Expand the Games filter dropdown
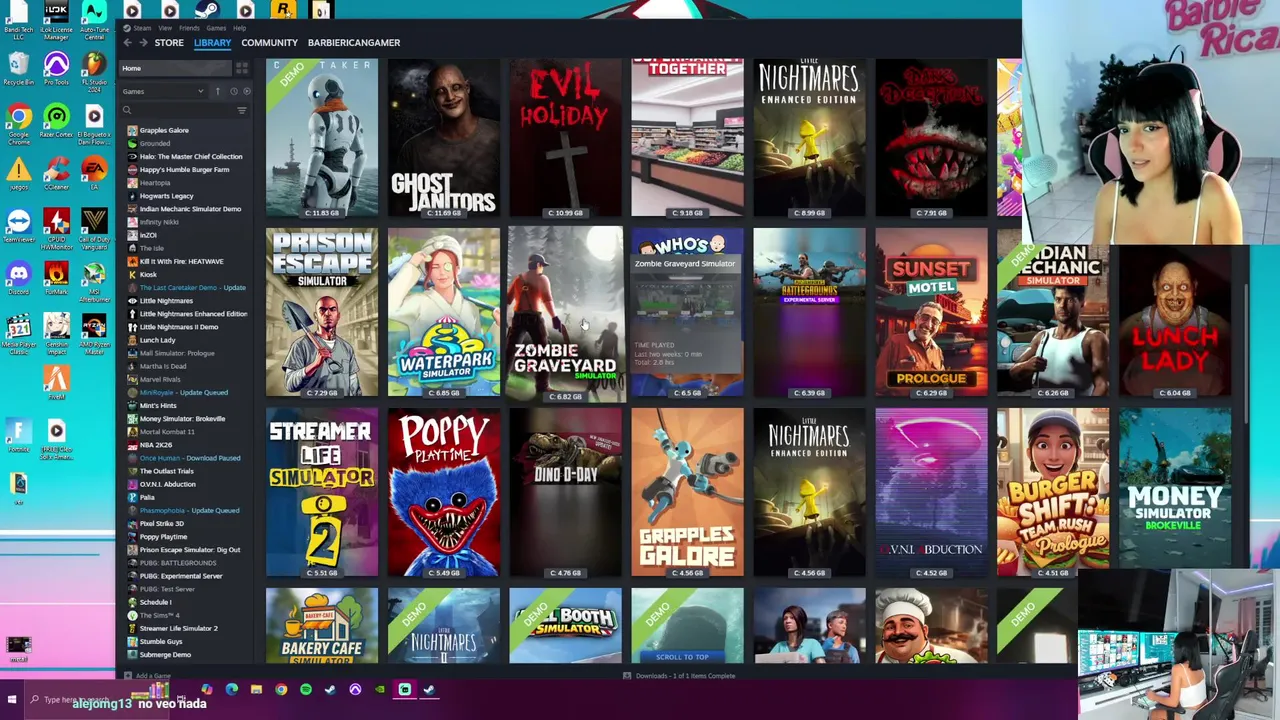This screenshot has width=1280, height=720. click(x=163, y=91)
